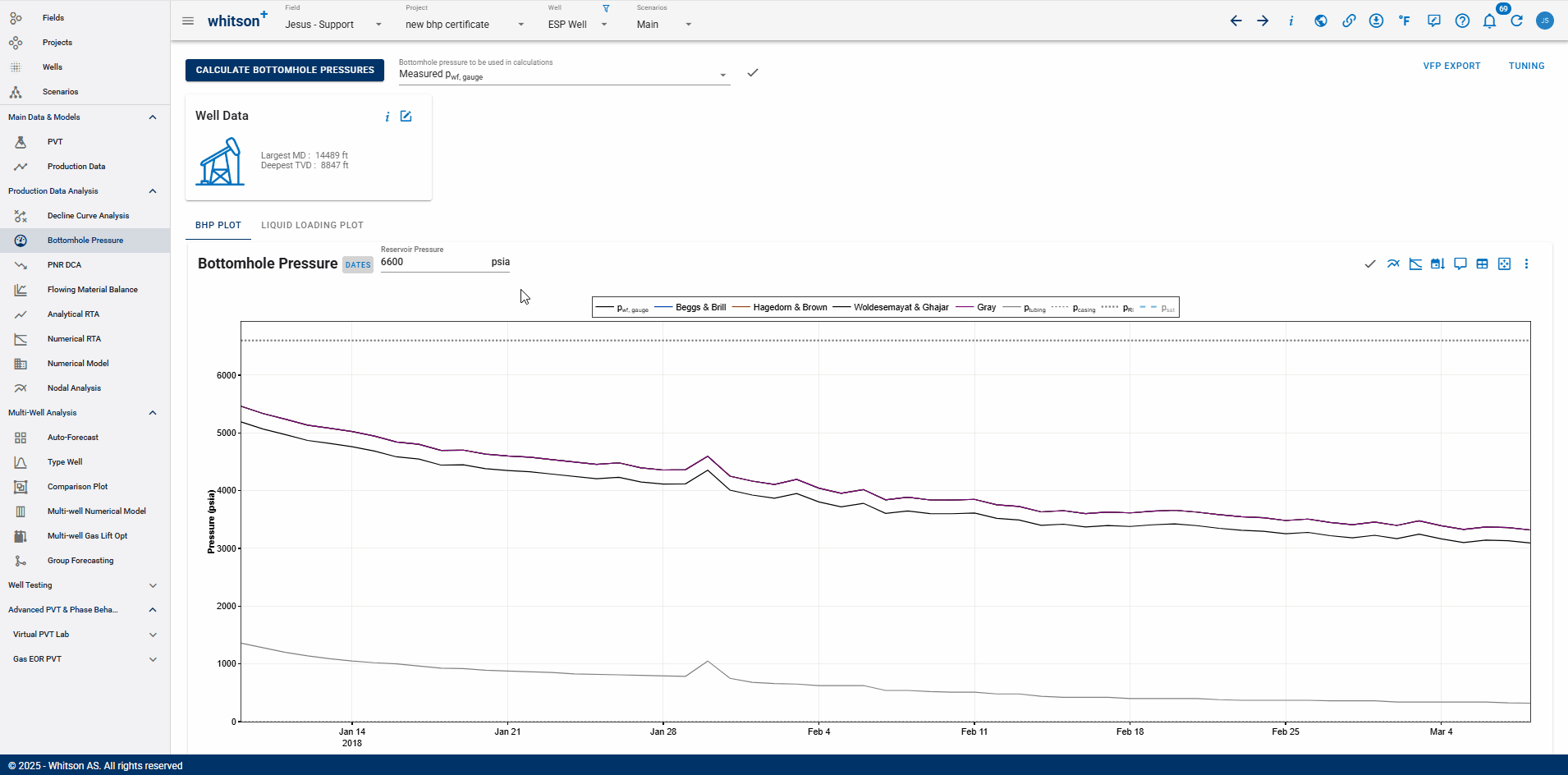Click Calculate Bottomhole Pressures button
1568x775 pixels.
(285, 71)
